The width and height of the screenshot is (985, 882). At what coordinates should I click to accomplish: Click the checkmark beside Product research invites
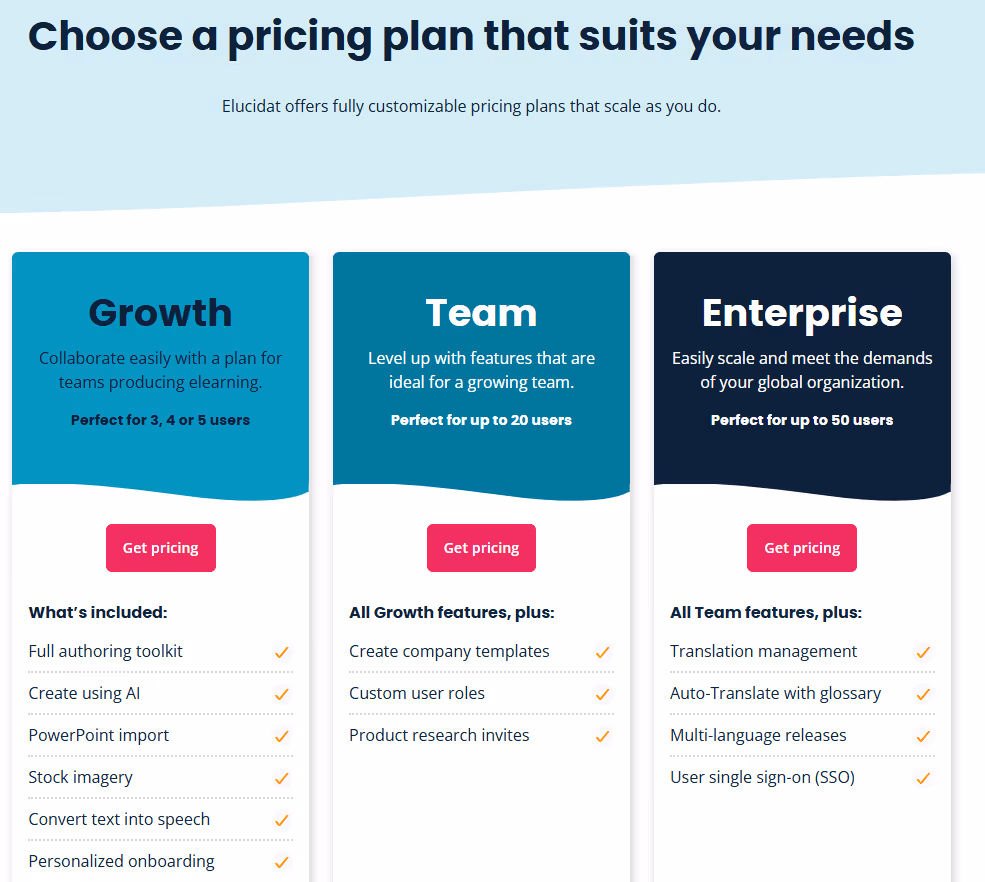(x=603, y=735)
